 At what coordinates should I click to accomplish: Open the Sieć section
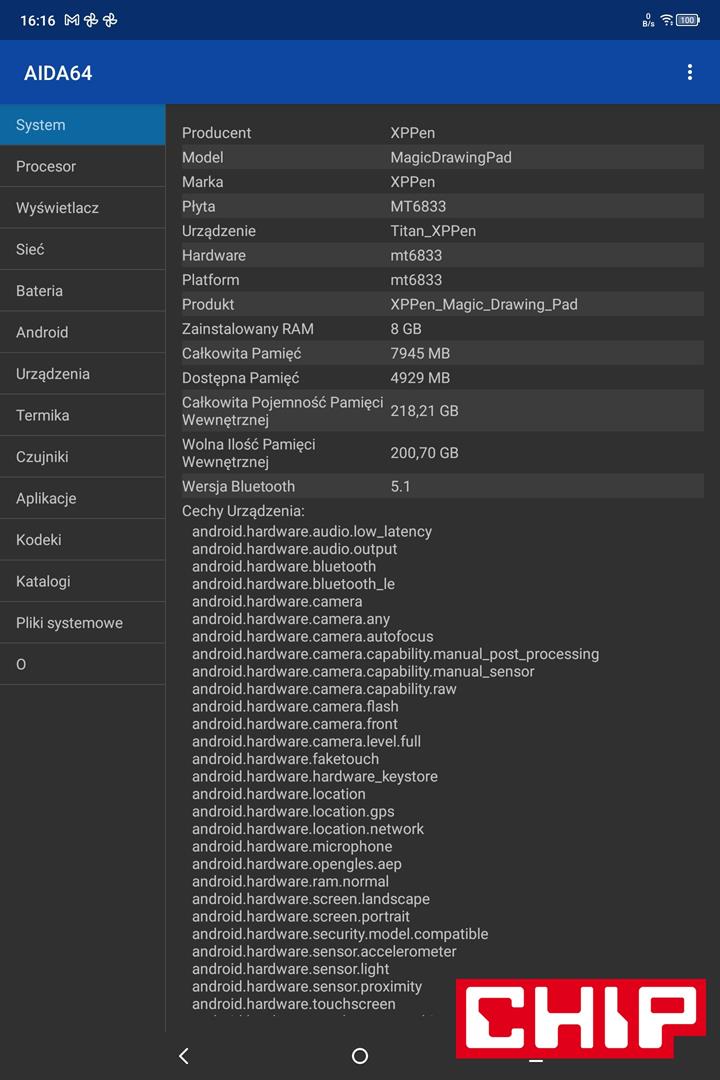pyautogui.click(x=82, y=249)
